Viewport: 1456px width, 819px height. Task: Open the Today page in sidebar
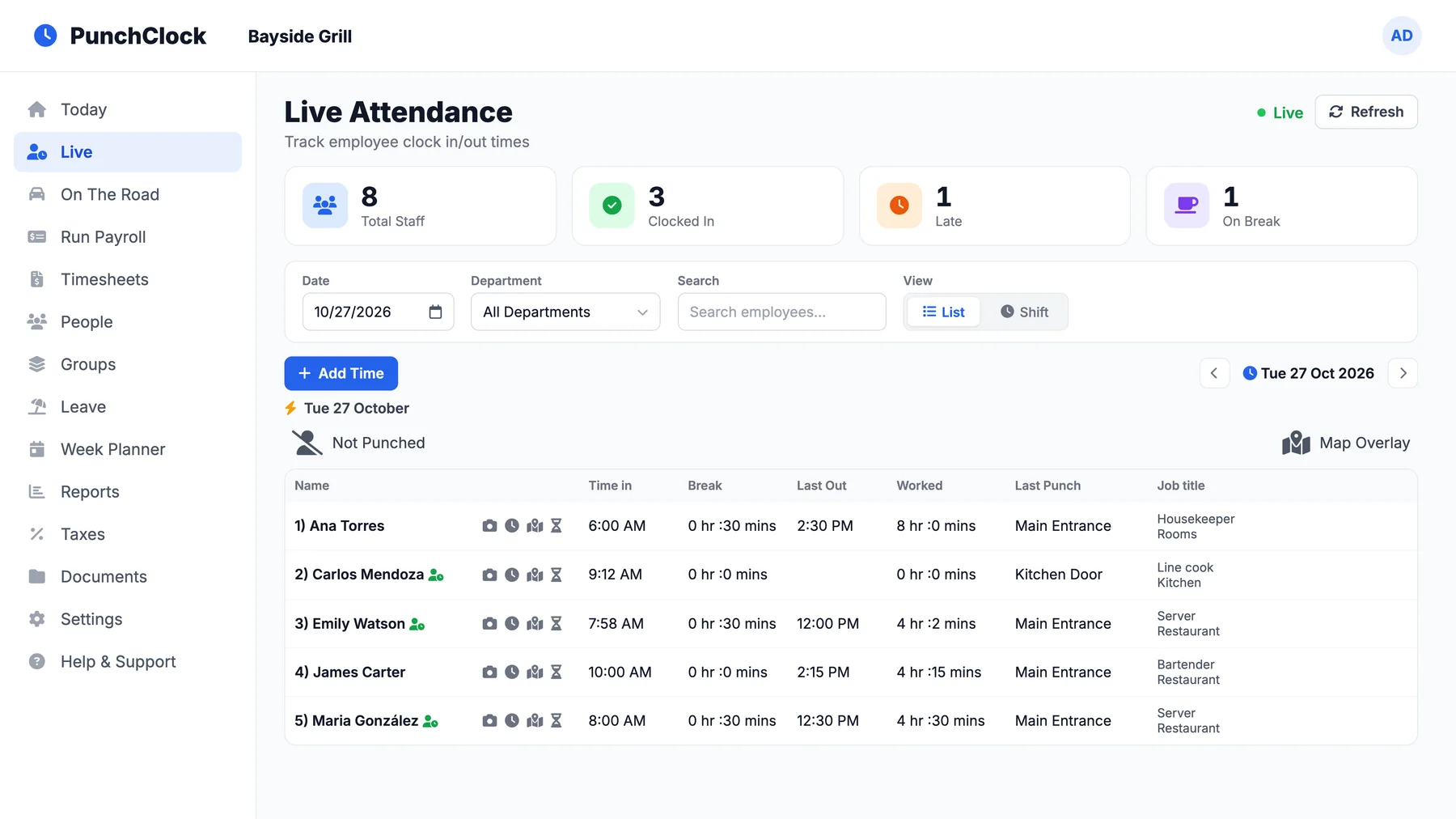coord(128,109)
